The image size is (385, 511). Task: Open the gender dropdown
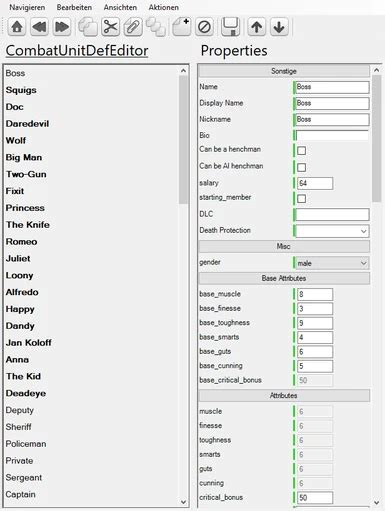[332, 263]
